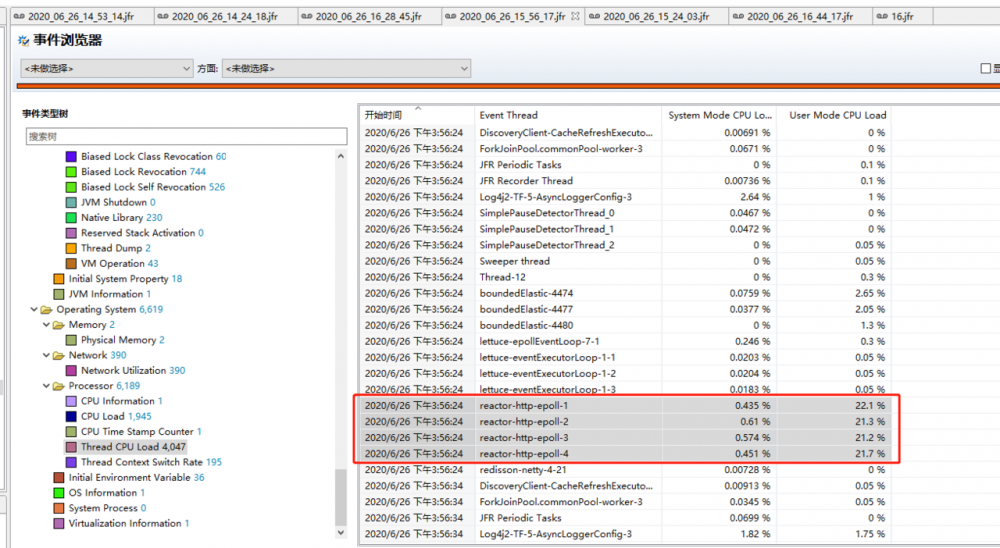Collapse the Processor tree node
Screen dimensions: 1000x548
click(46, 386)
